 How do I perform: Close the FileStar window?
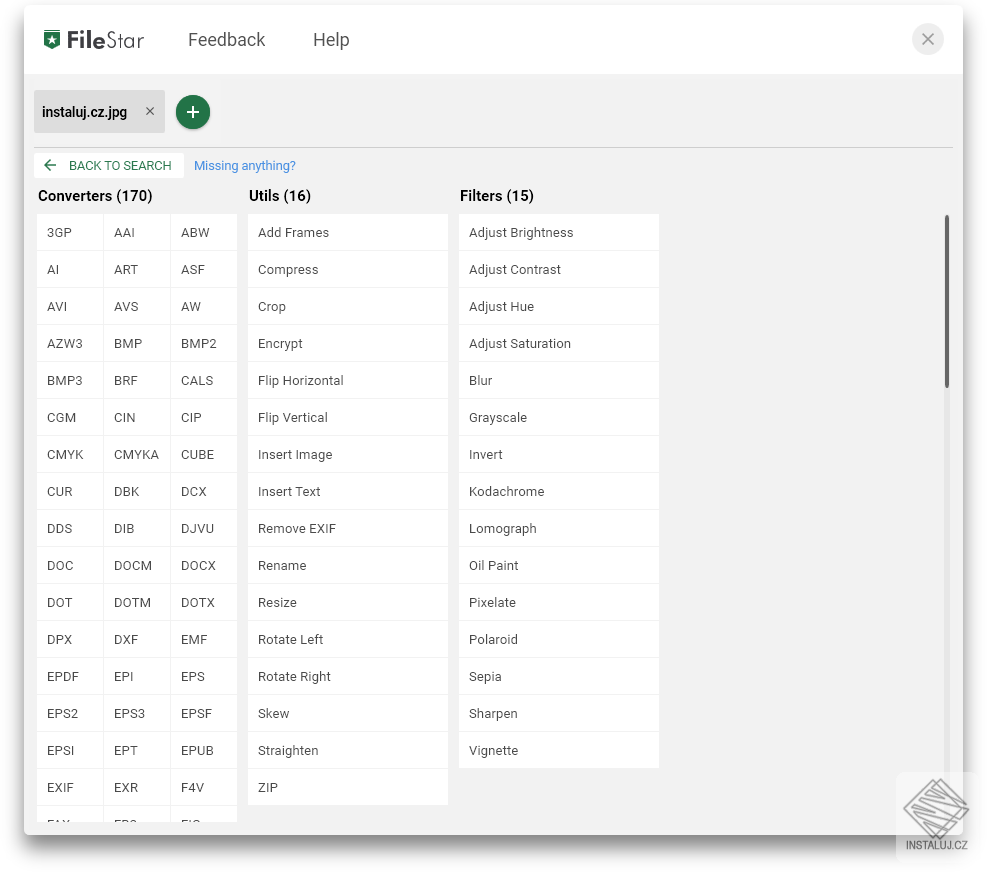[x=927, y=39]
